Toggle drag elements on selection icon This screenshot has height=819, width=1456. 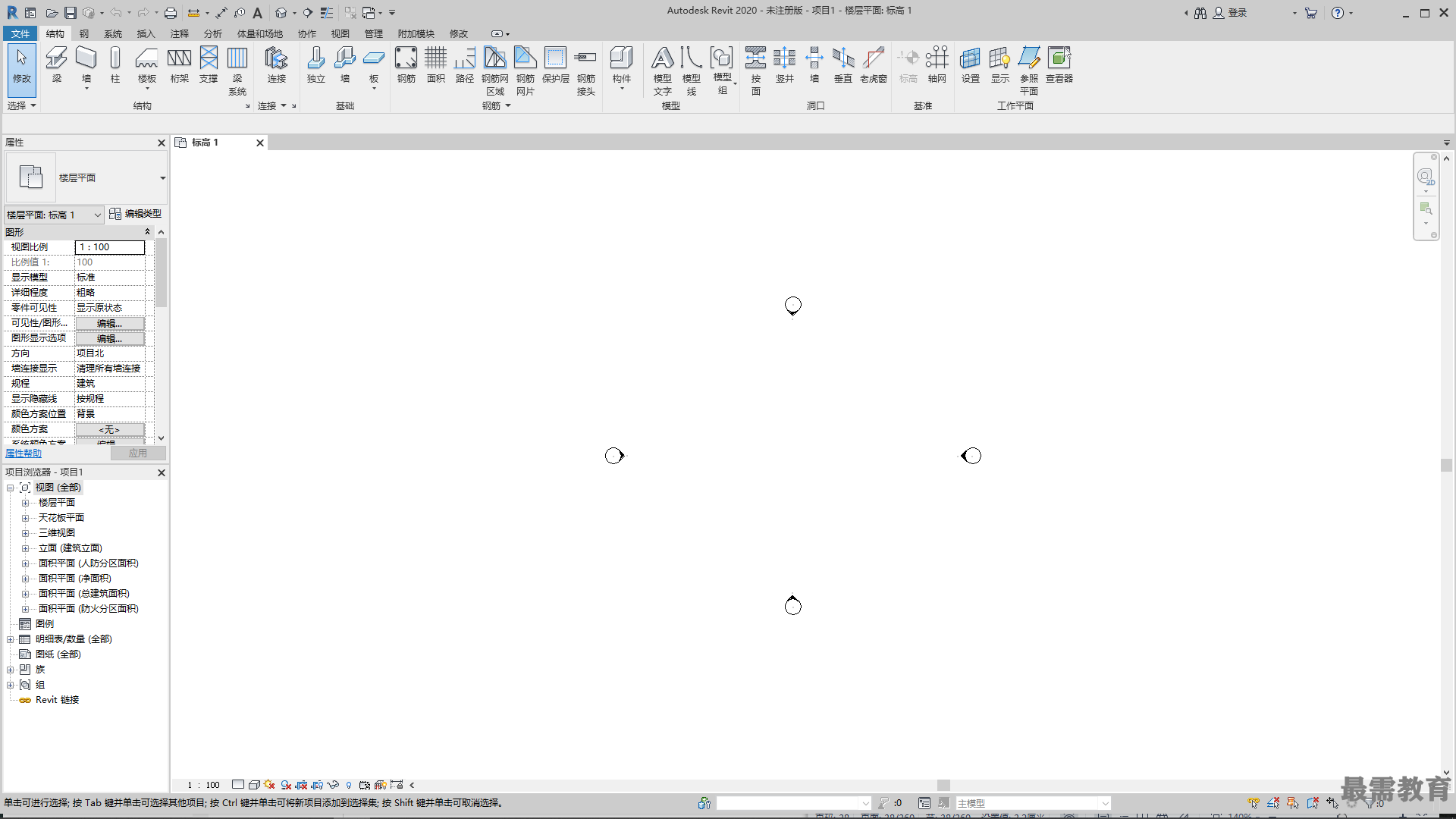tap(1332, 803)
